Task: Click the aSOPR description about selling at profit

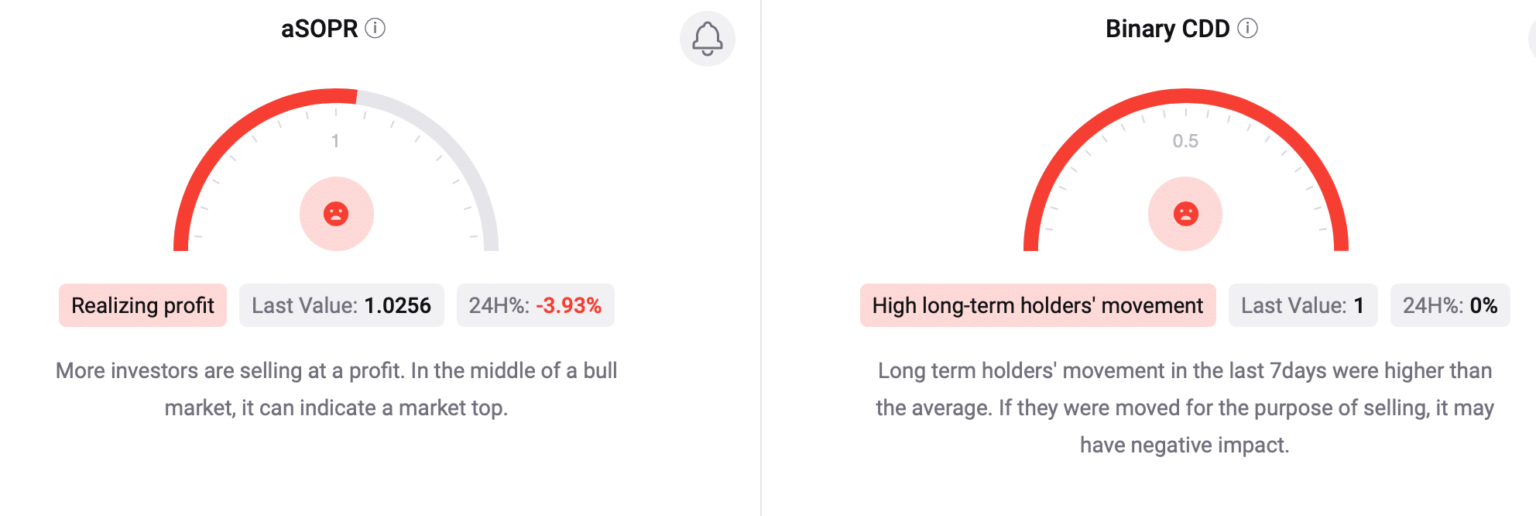Action: point(336,390)
